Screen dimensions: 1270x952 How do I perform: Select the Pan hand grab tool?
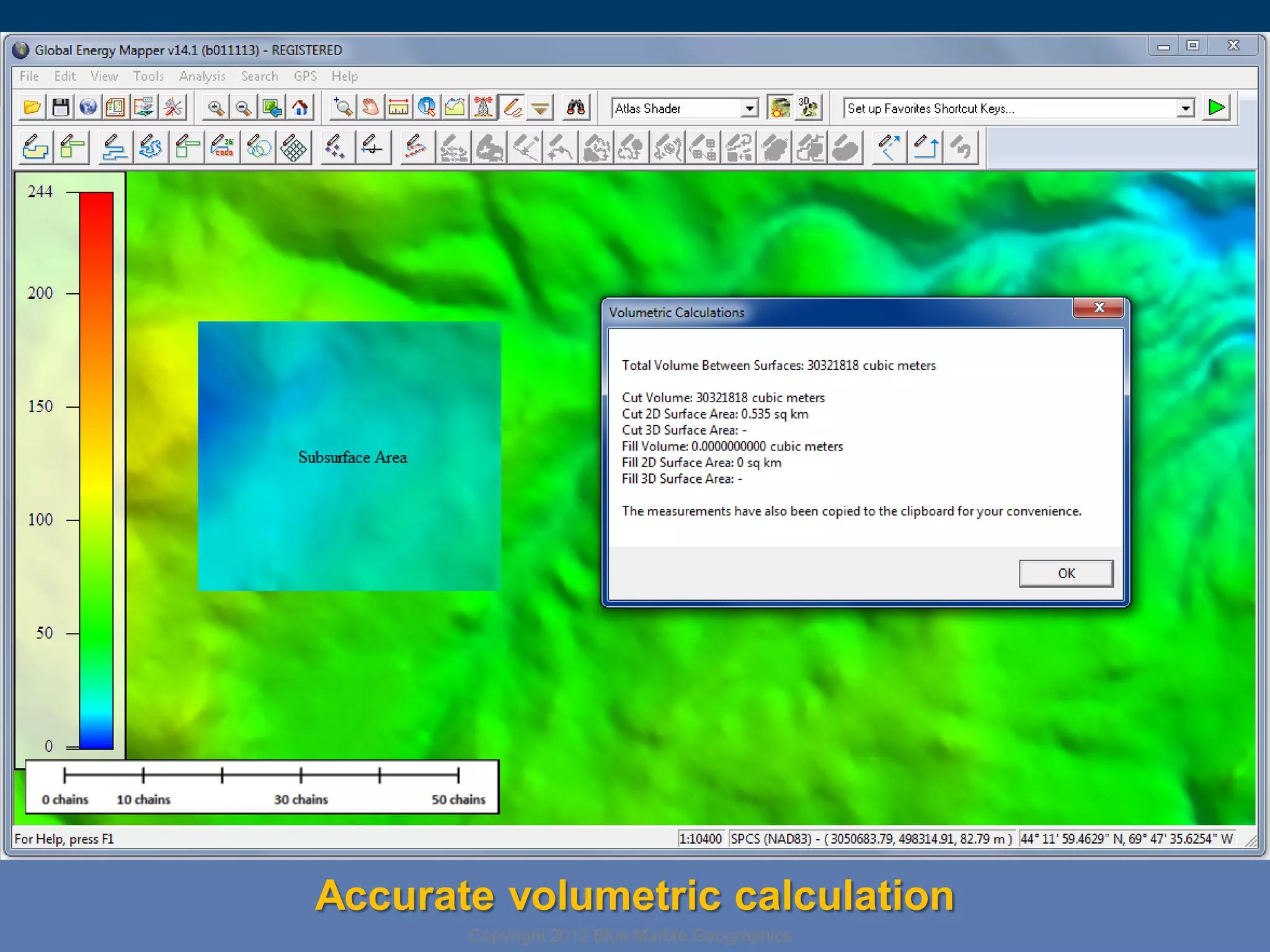tap(370, 108)
